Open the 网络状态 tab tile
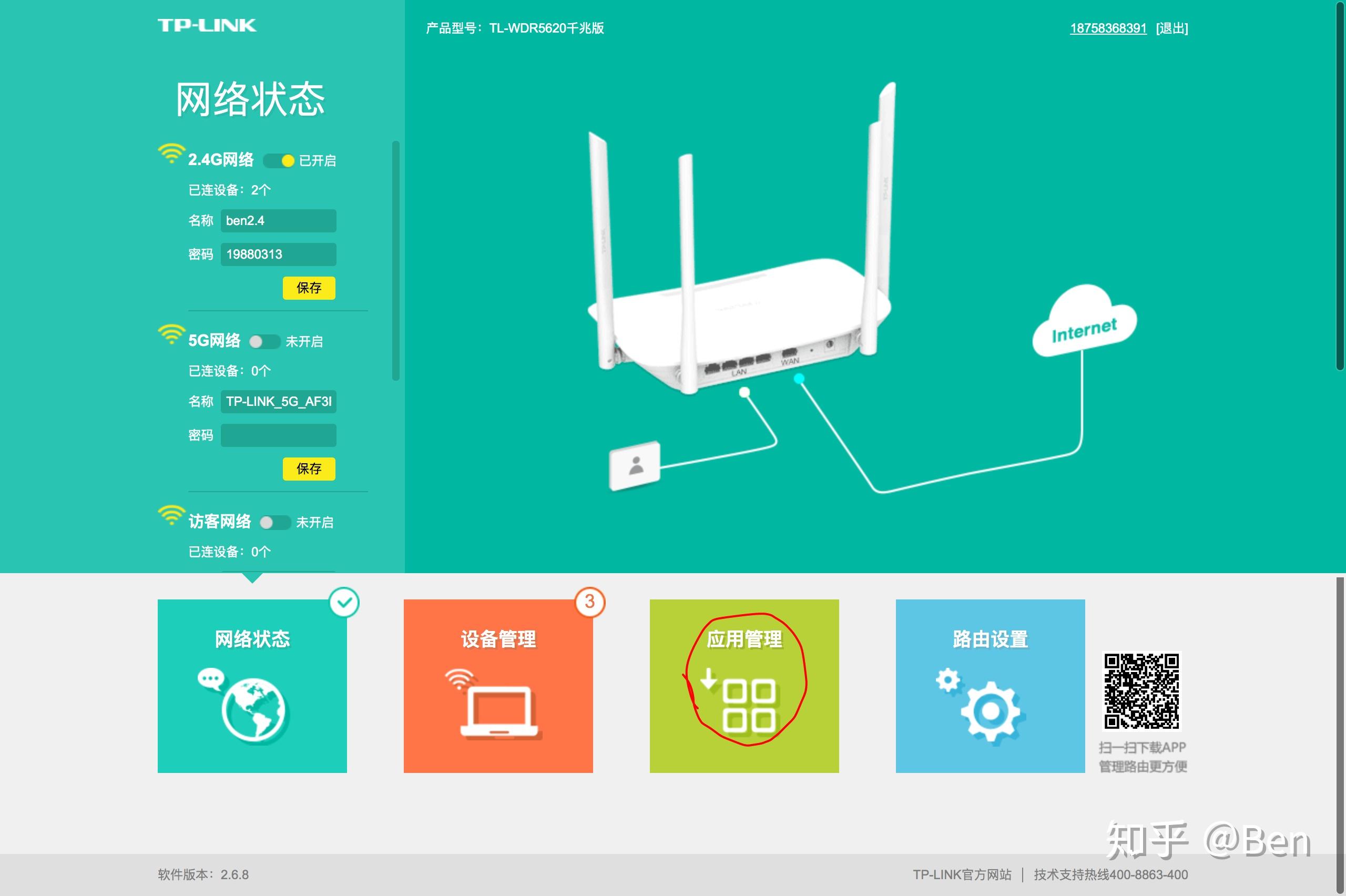 (252, 686)
